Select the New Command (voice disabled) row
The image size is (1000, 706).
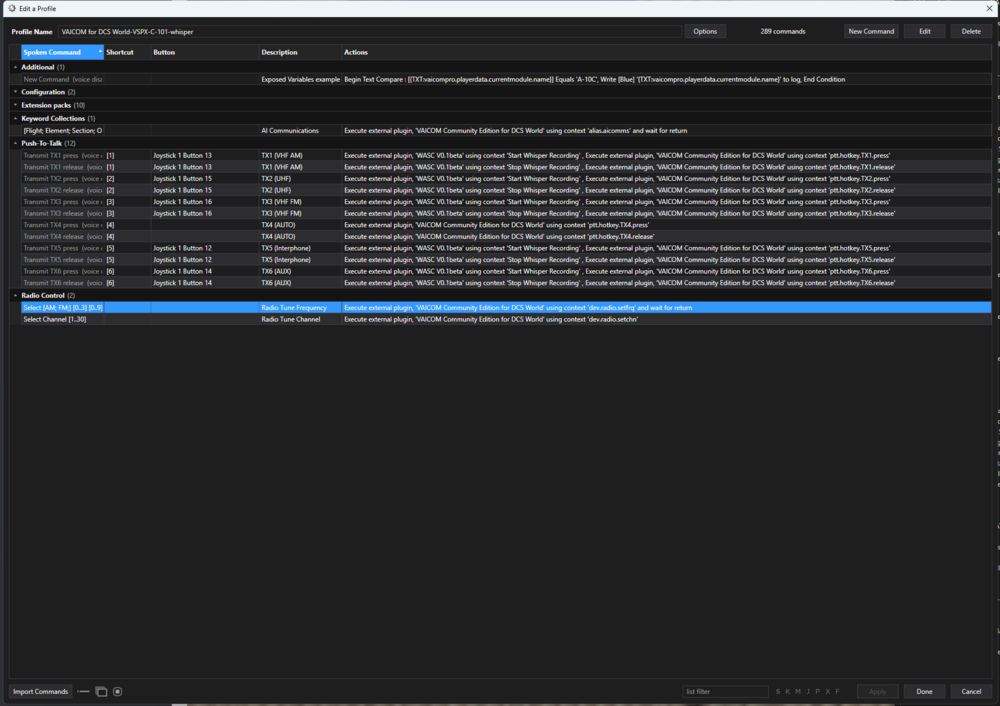pyautogui.click(x=506, y=80)
